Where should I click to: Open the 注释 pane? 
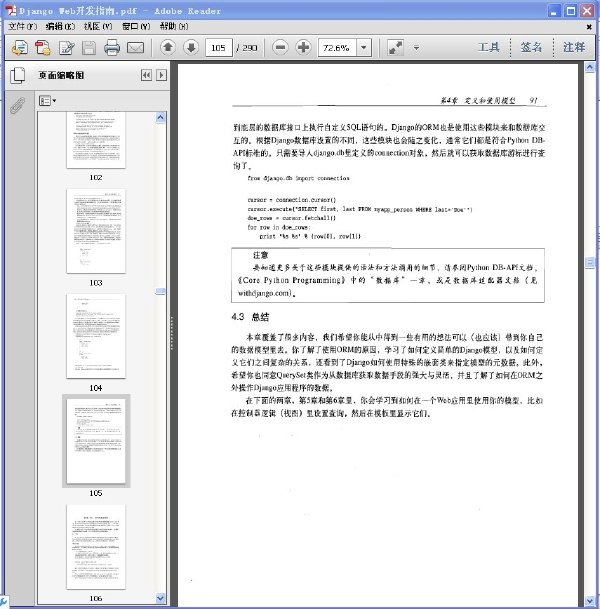click(574, 47)
